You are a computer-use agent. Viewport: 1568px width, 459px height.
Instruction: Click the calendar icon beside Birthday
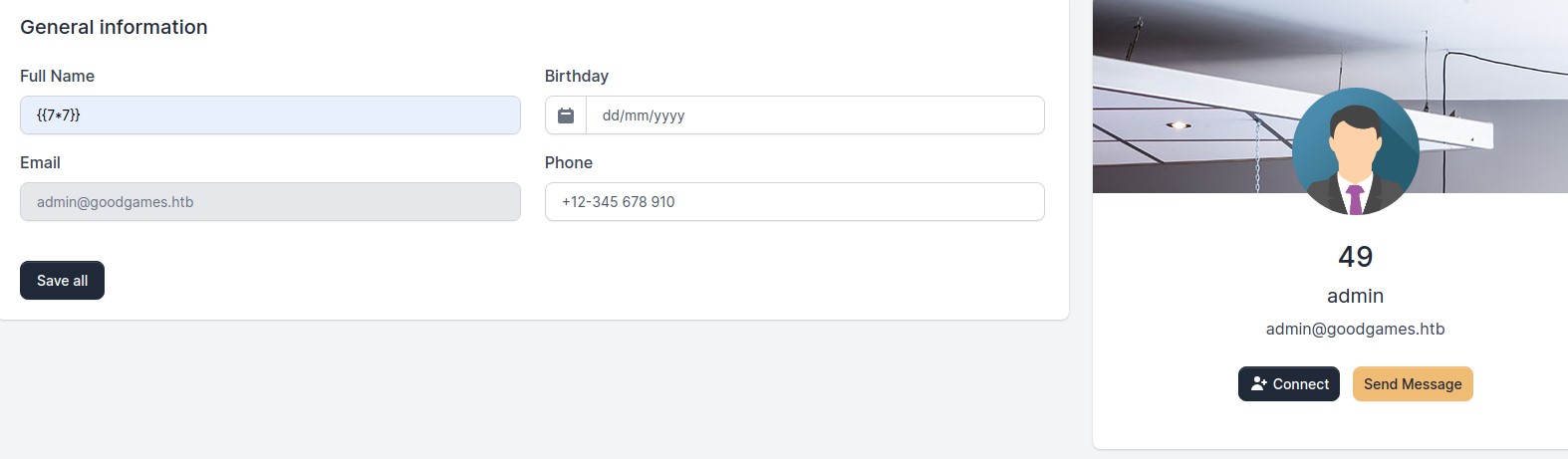pyautogui.click(x=566, y=115)
